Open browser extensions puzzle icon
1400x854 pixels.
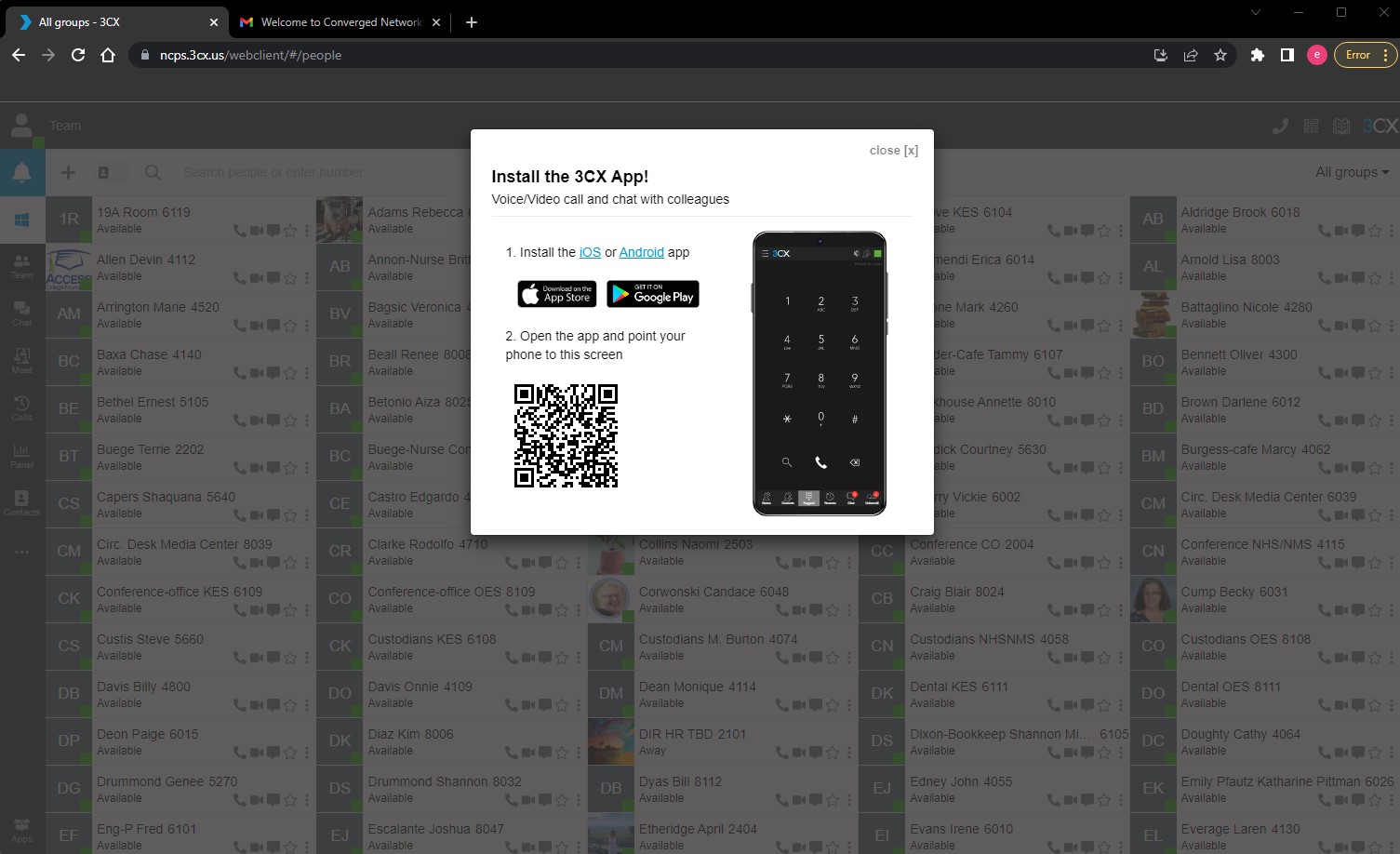pos(1258,55)
